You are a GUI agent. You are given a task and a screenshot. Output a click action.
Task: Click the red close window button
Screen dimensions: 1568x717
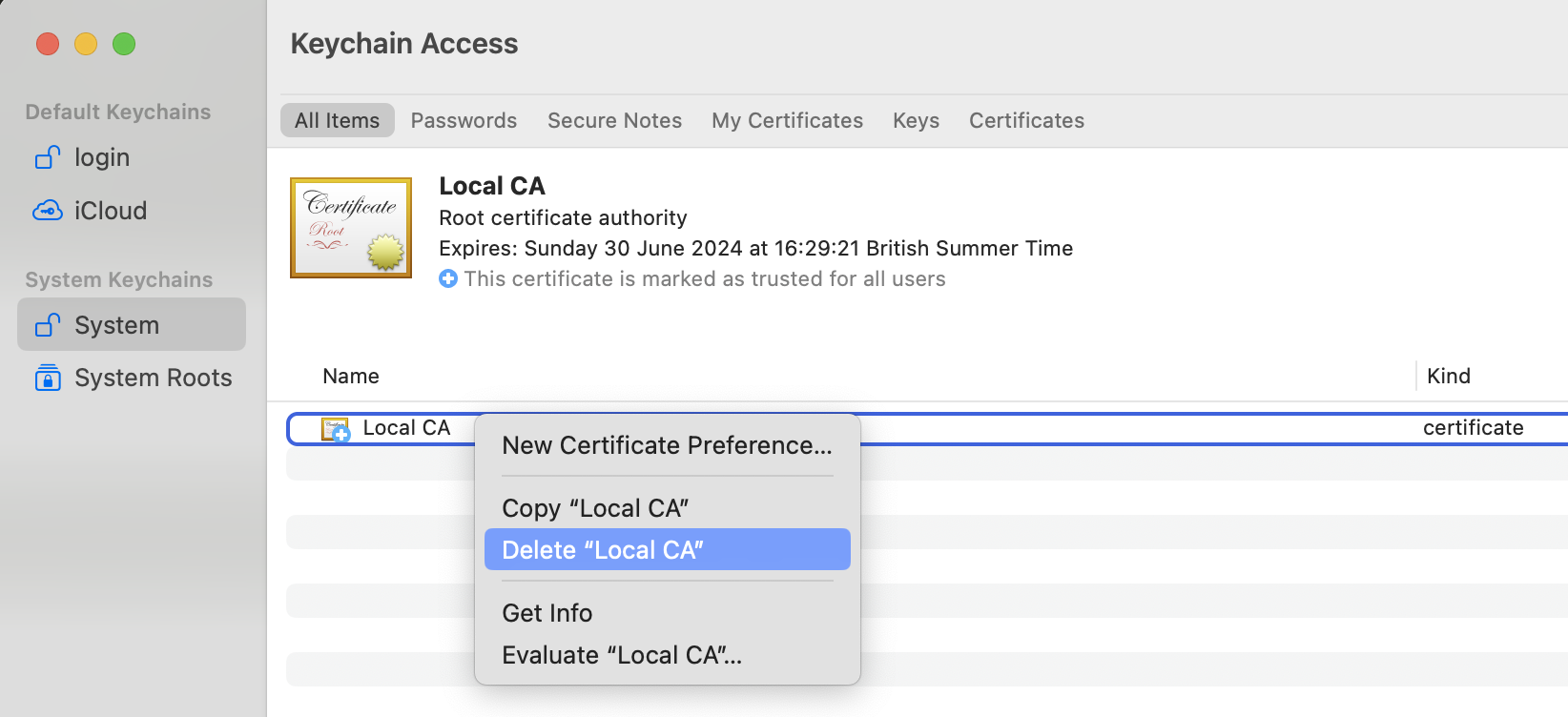pyautogui.click(x=48, y=44)
